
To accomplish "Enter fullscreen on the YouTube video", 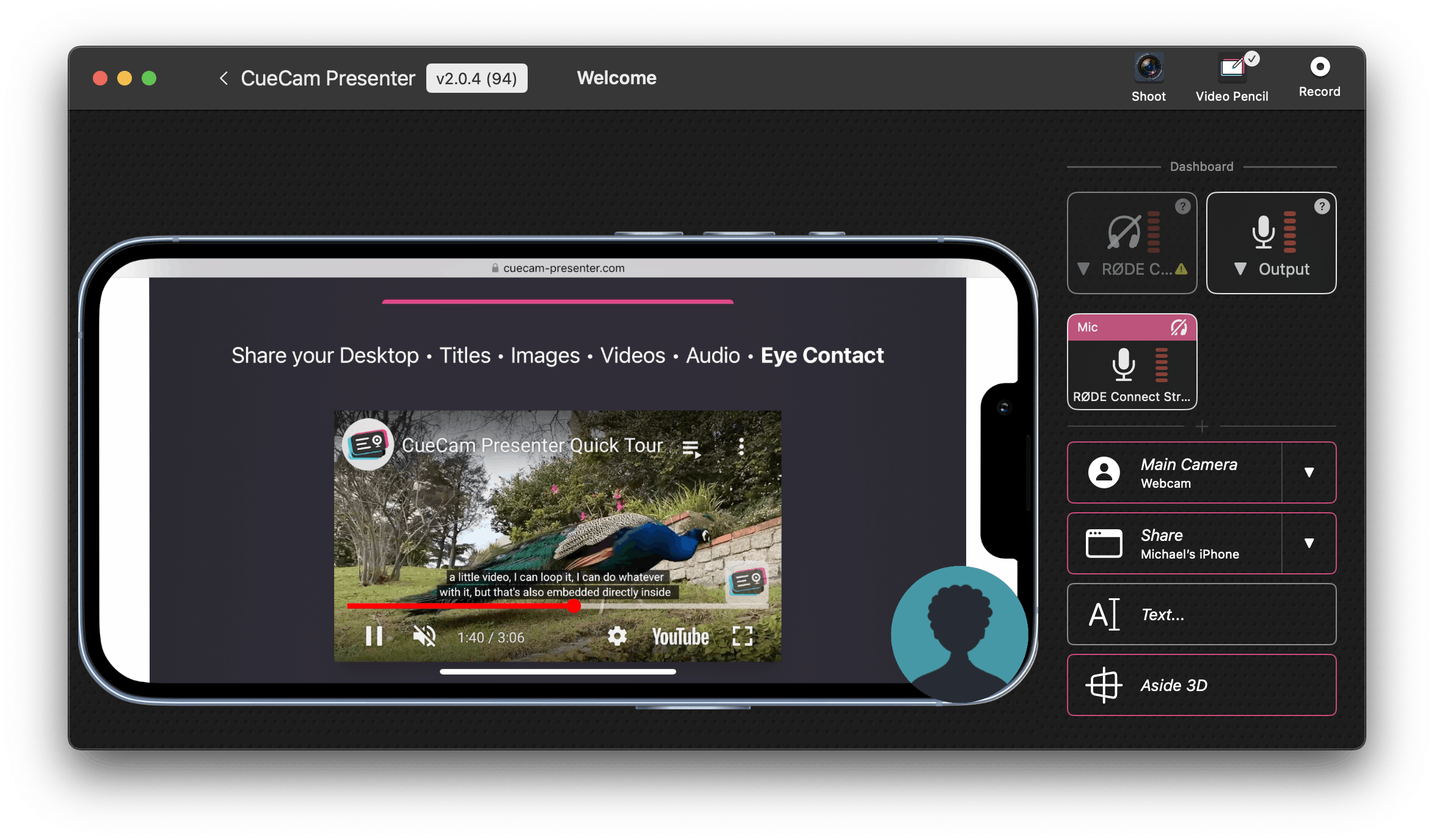I will [x=742, y=636].
